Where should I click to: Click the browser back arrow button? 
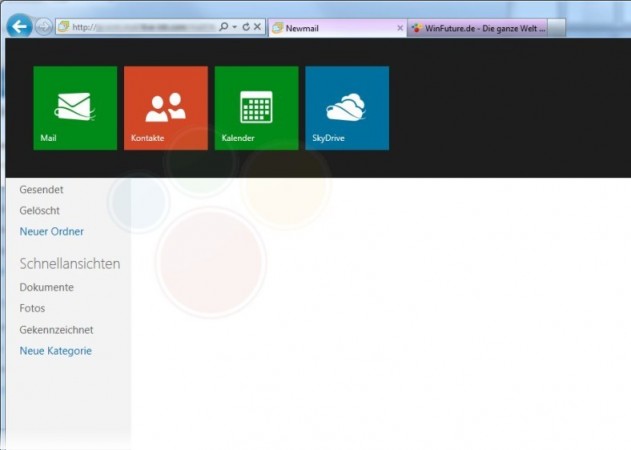point(18,28)
